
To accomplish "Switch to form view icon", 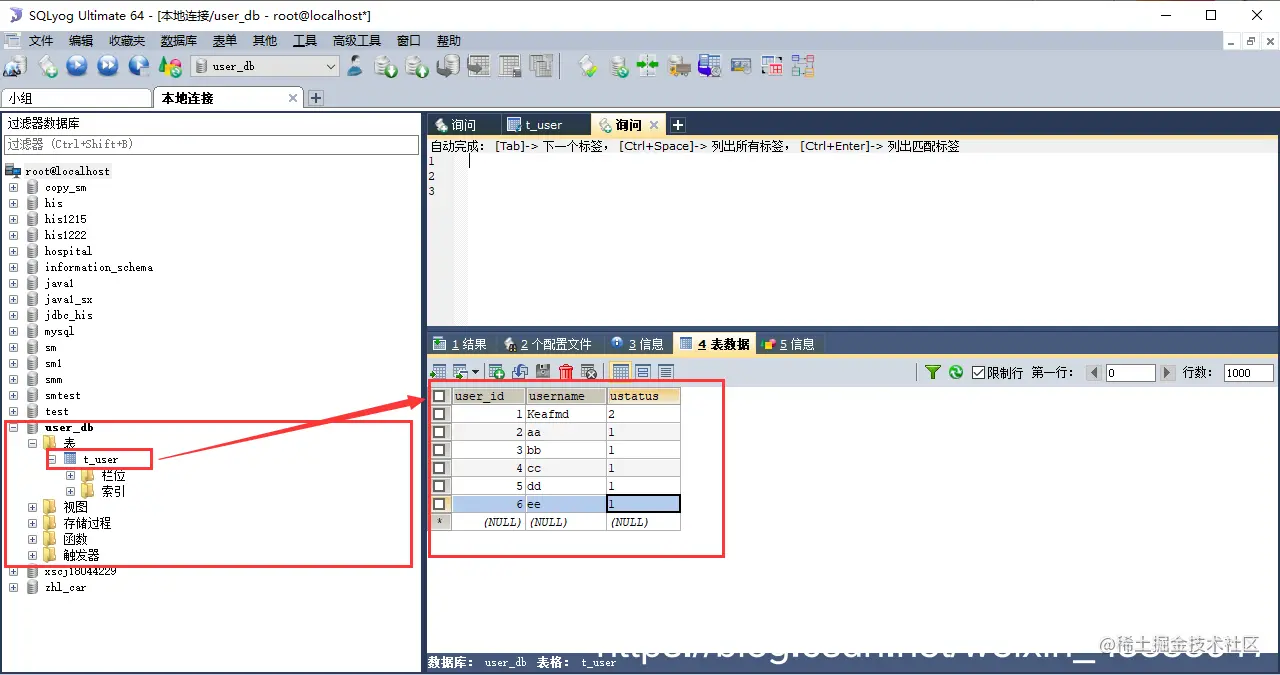I will (x=643, y=372).
